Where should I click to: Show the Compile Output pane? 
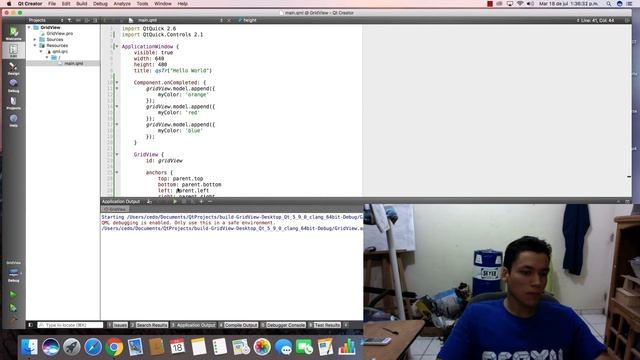238,325
